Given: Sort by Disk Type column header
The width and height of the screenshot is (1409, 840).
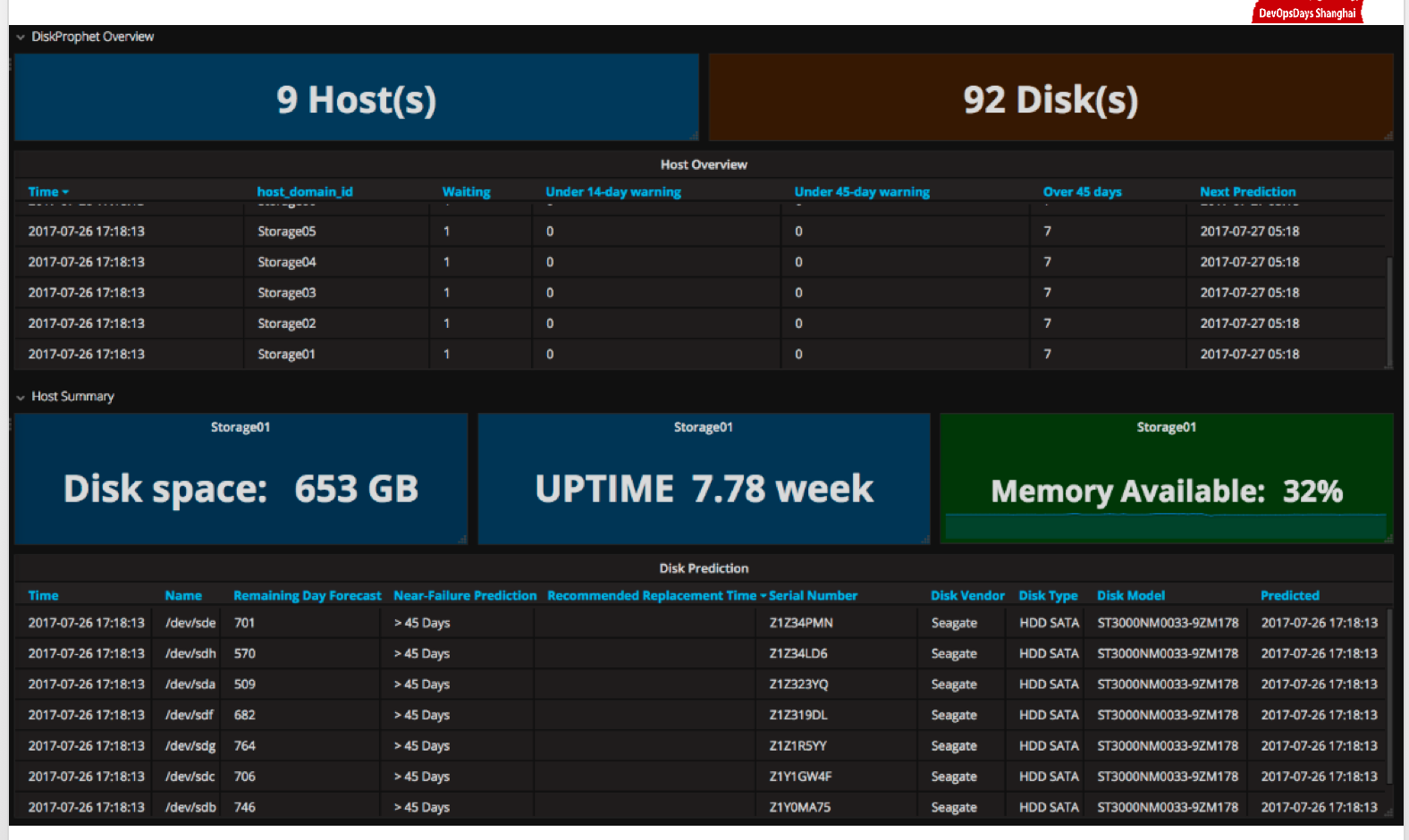Looking at the screenshot, I should (1048, 595).
